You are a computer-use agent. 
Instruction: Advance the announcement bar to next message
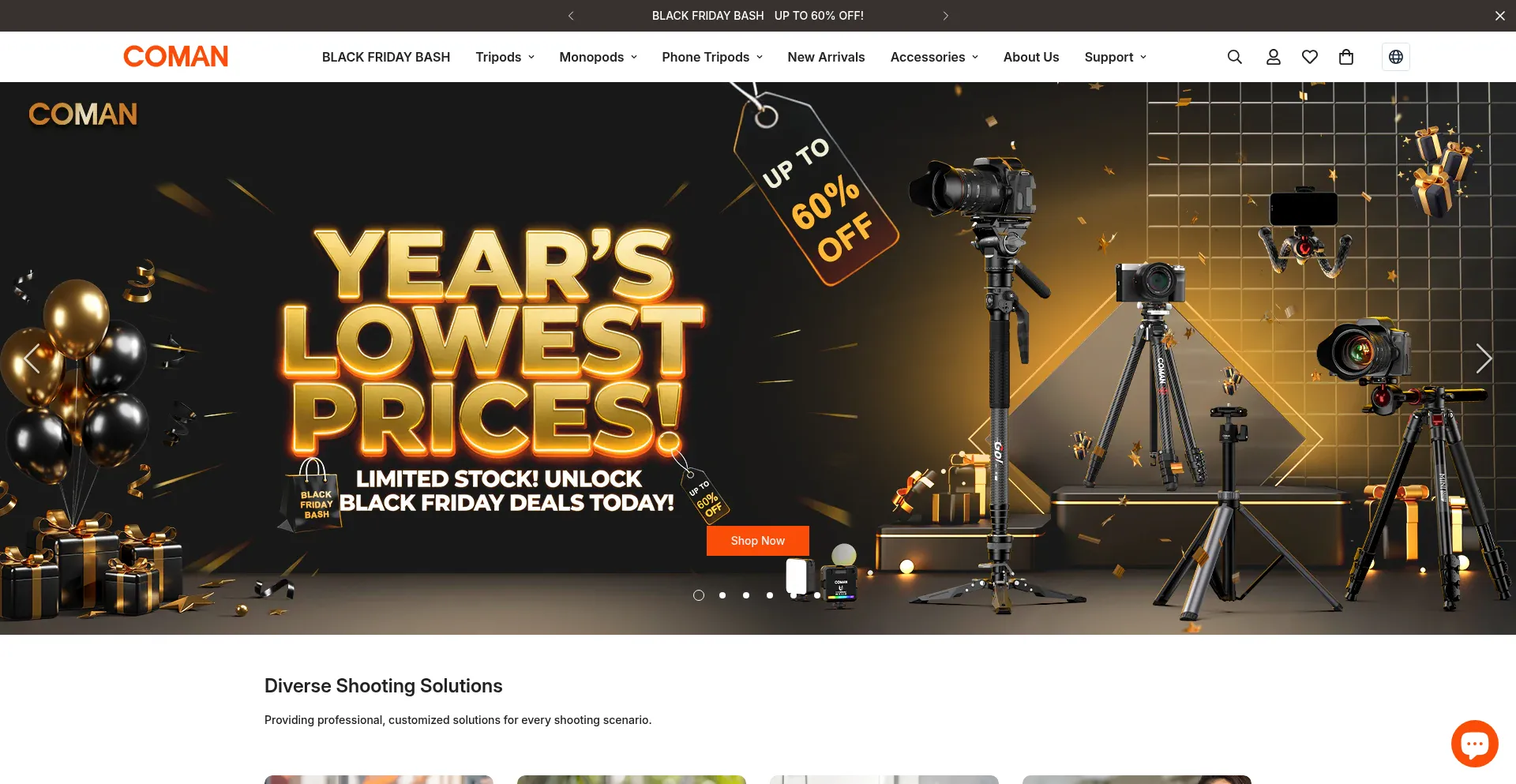(946, 16)
